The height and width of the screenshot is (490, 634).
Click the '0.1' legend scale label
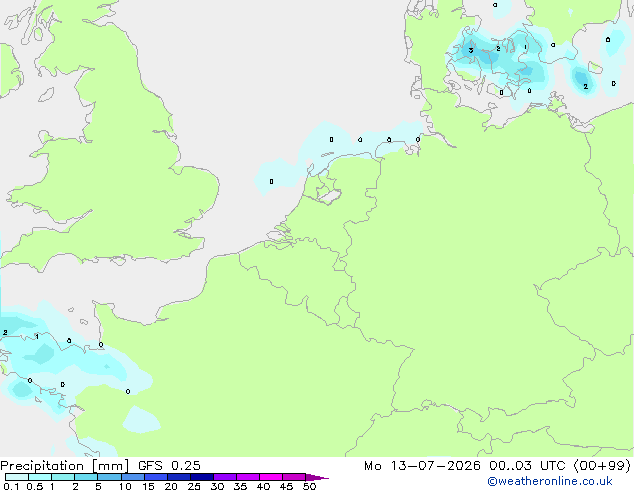11,486
